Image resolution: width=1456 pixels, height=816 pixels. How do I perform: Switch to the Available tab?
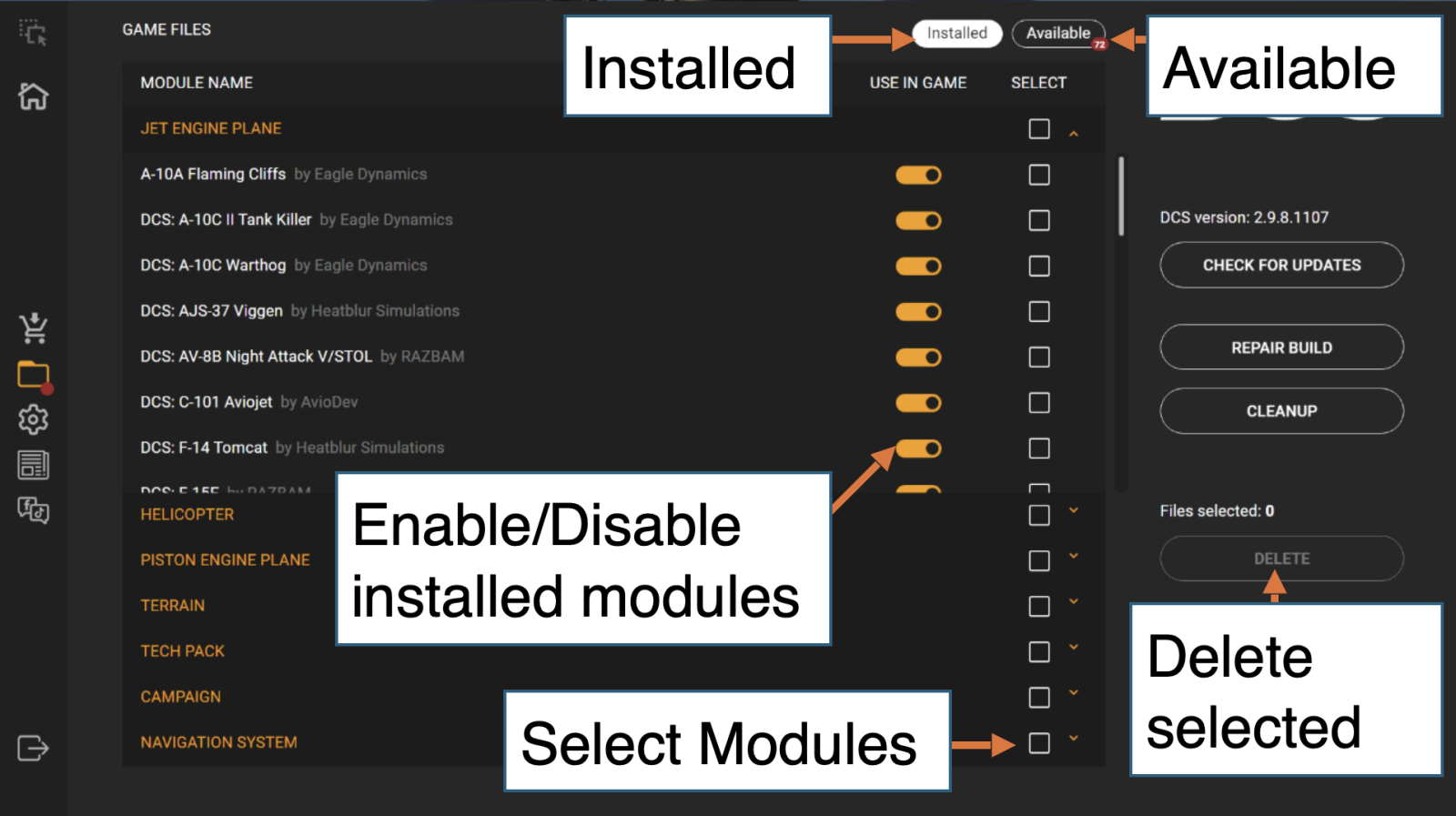coord(1057,34)
